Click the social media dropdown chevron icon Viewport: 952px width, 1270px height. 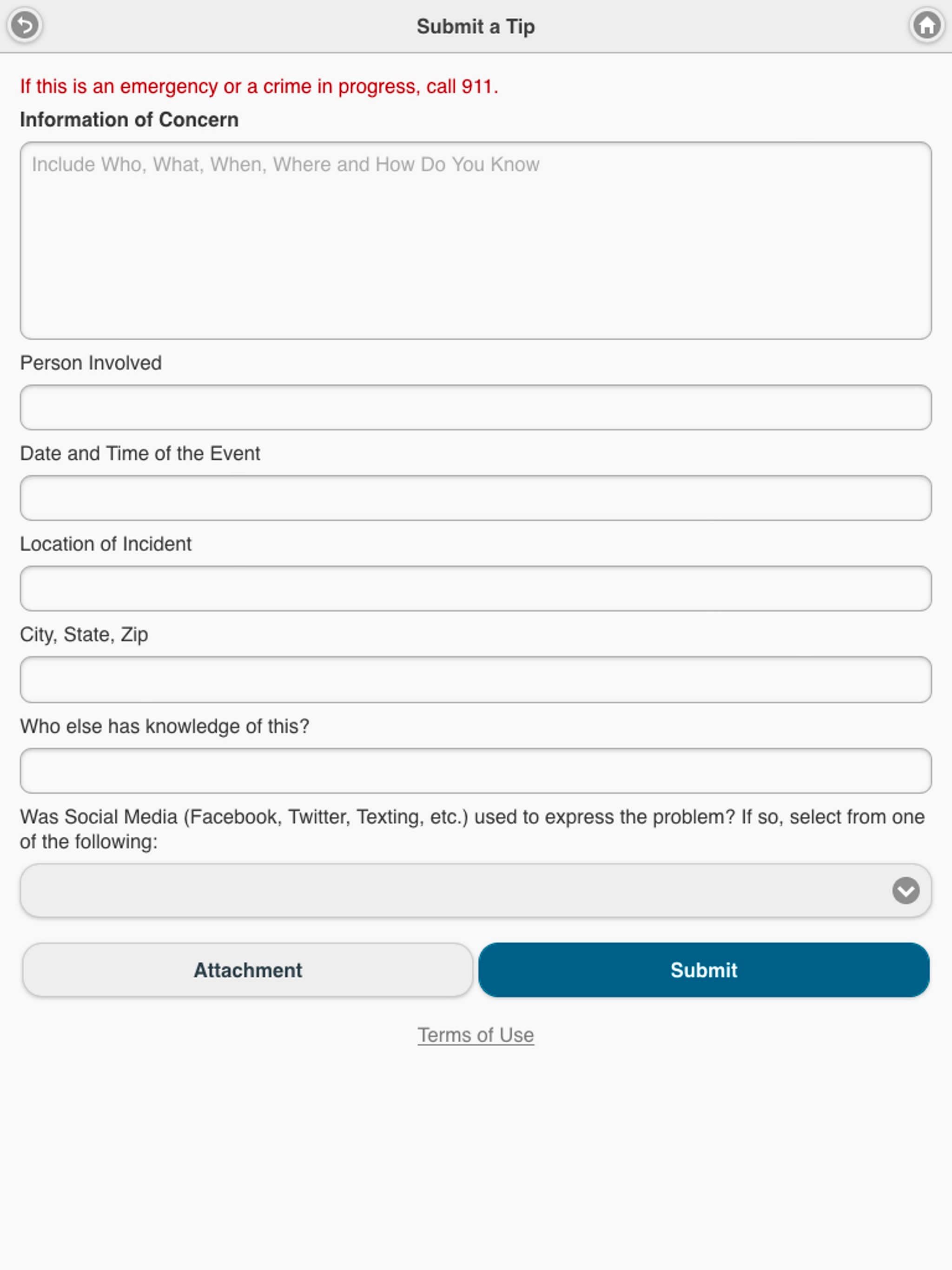906,891
